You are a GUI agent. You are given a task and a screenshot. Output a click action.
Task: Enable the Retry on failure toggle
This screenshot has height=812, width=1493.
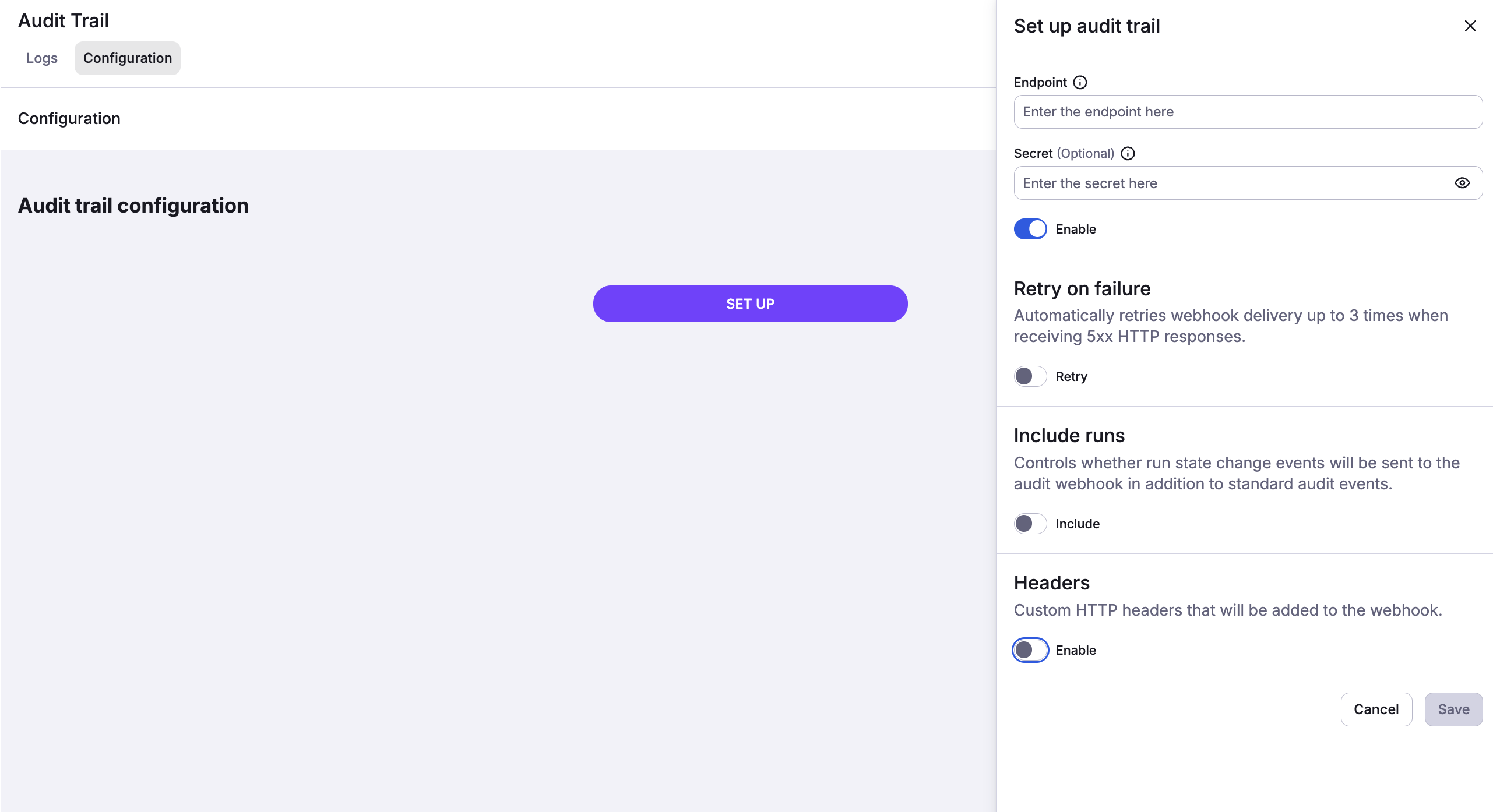1030,376
